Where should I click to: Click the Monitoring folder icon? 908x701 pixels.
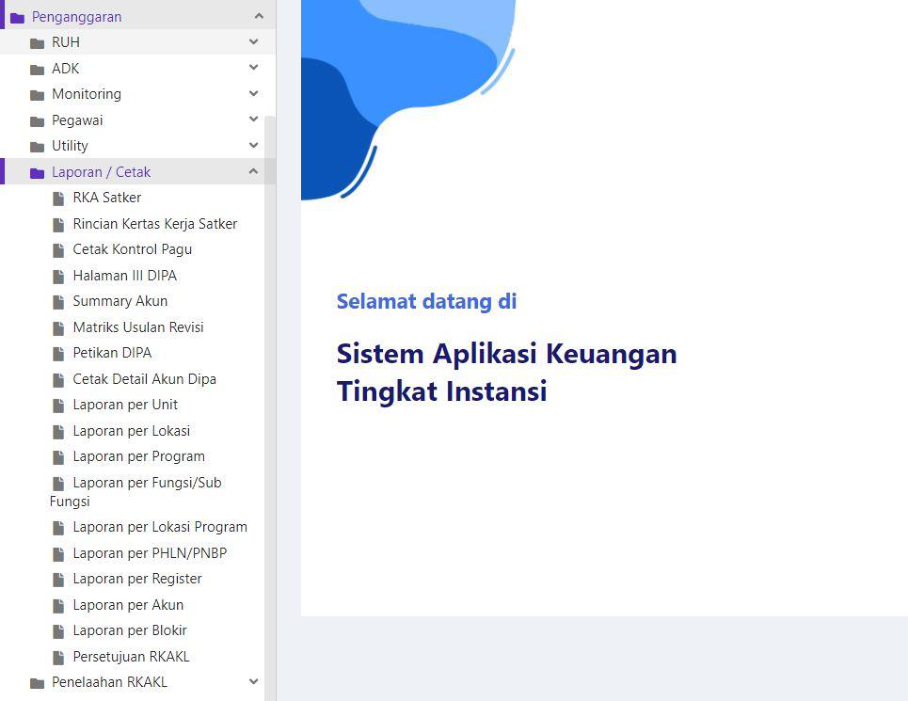[x=37, y=95]
